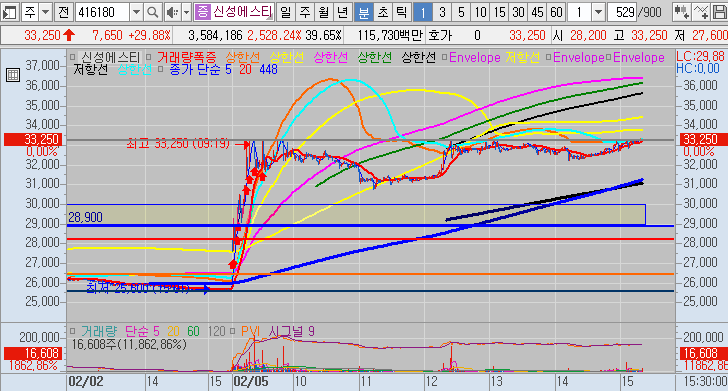The image size is (728, 391).
Task: Click the 529 bar count field
Action: (x=623, y=12)
